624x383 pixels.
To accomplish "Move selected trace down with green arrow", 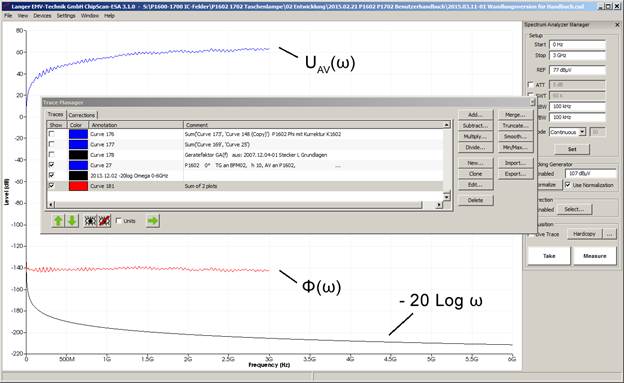I will point(72,221).
